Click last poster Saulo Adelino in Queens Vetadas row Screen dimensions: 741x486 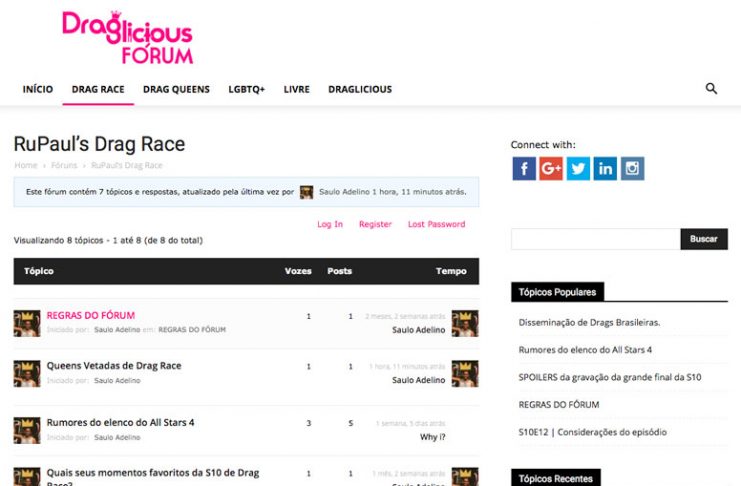point(419,380)
